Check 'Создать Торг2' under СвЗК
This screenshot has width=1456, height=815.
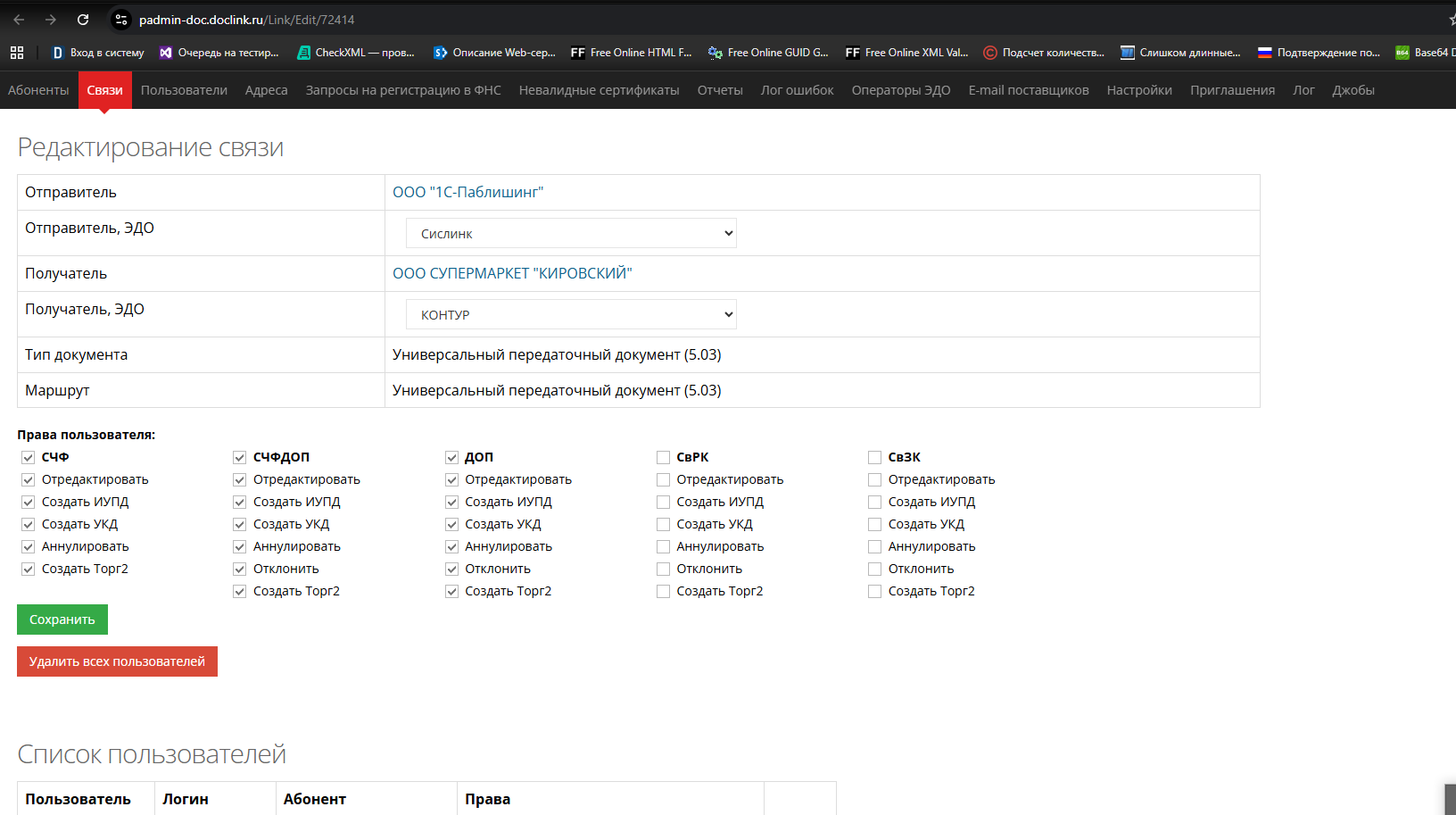[874, 592]
